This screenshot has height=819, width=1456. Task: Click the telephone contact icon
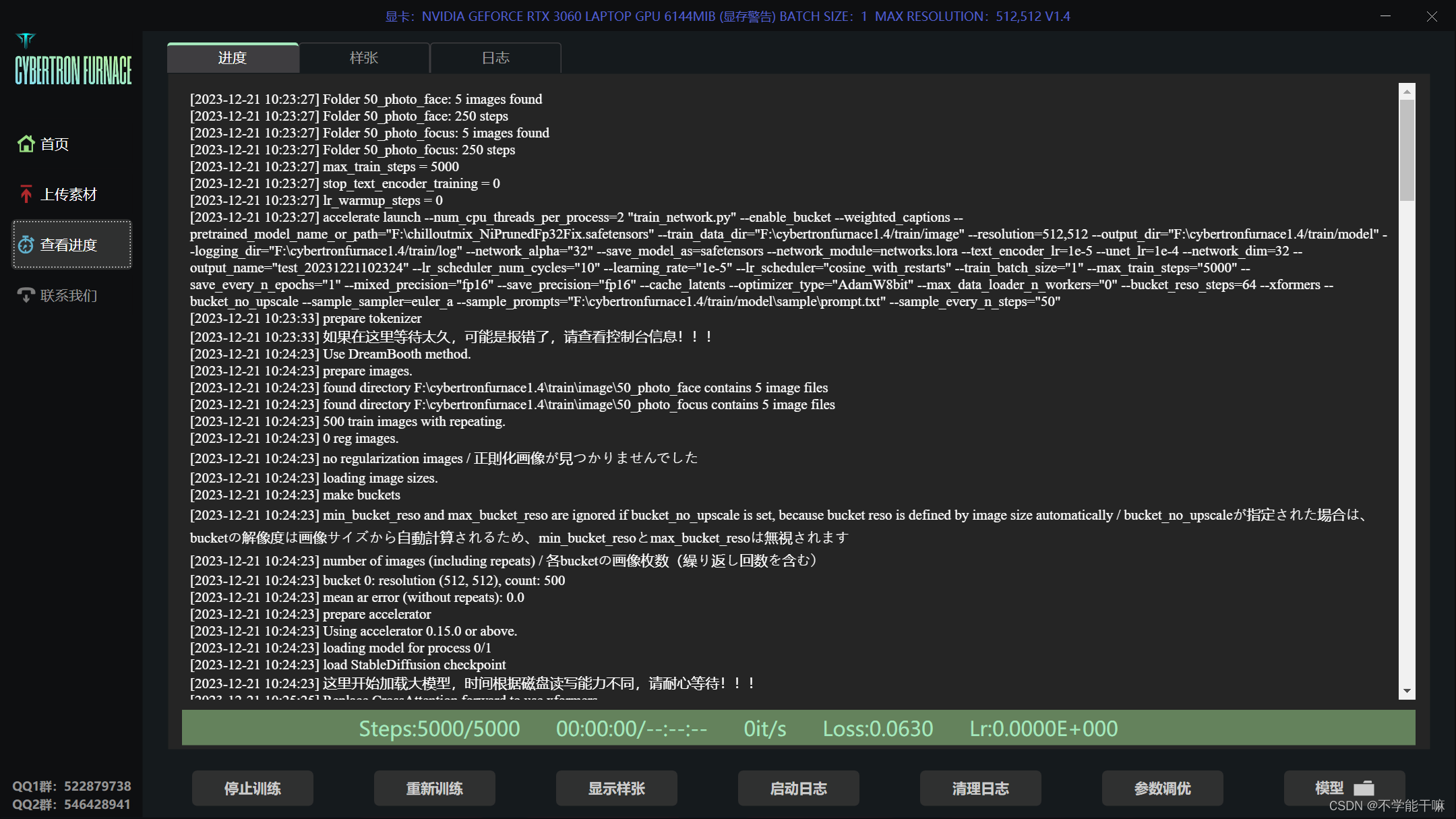(x=26, y=295)
